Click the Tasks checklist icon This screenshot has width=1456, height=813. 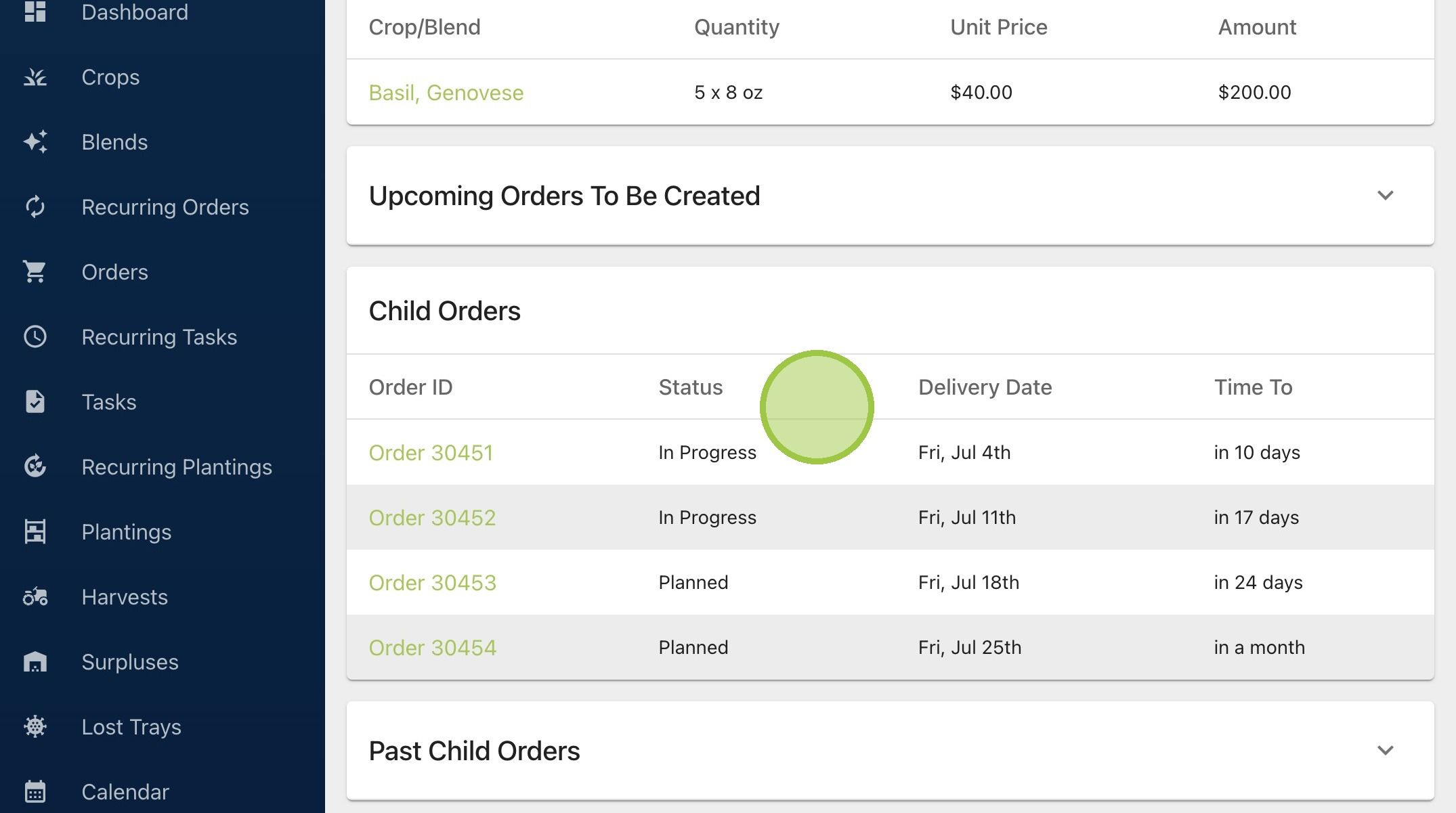coord(35,402)
